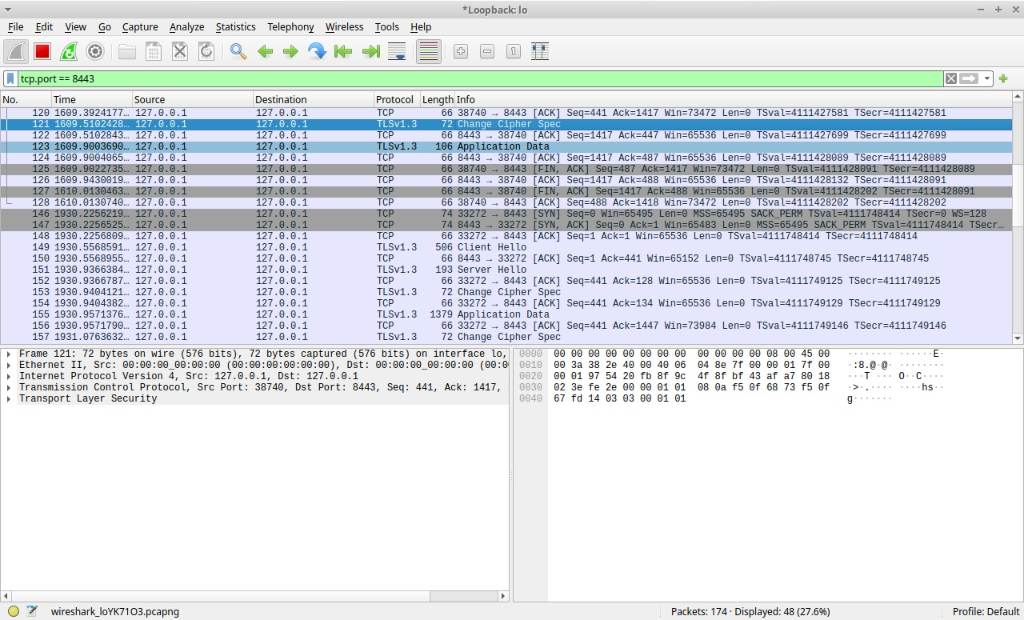This screenshot has height=620, width=1024.
Task: Select packet 123 Application Data row
Action: [x=506, y=147]
